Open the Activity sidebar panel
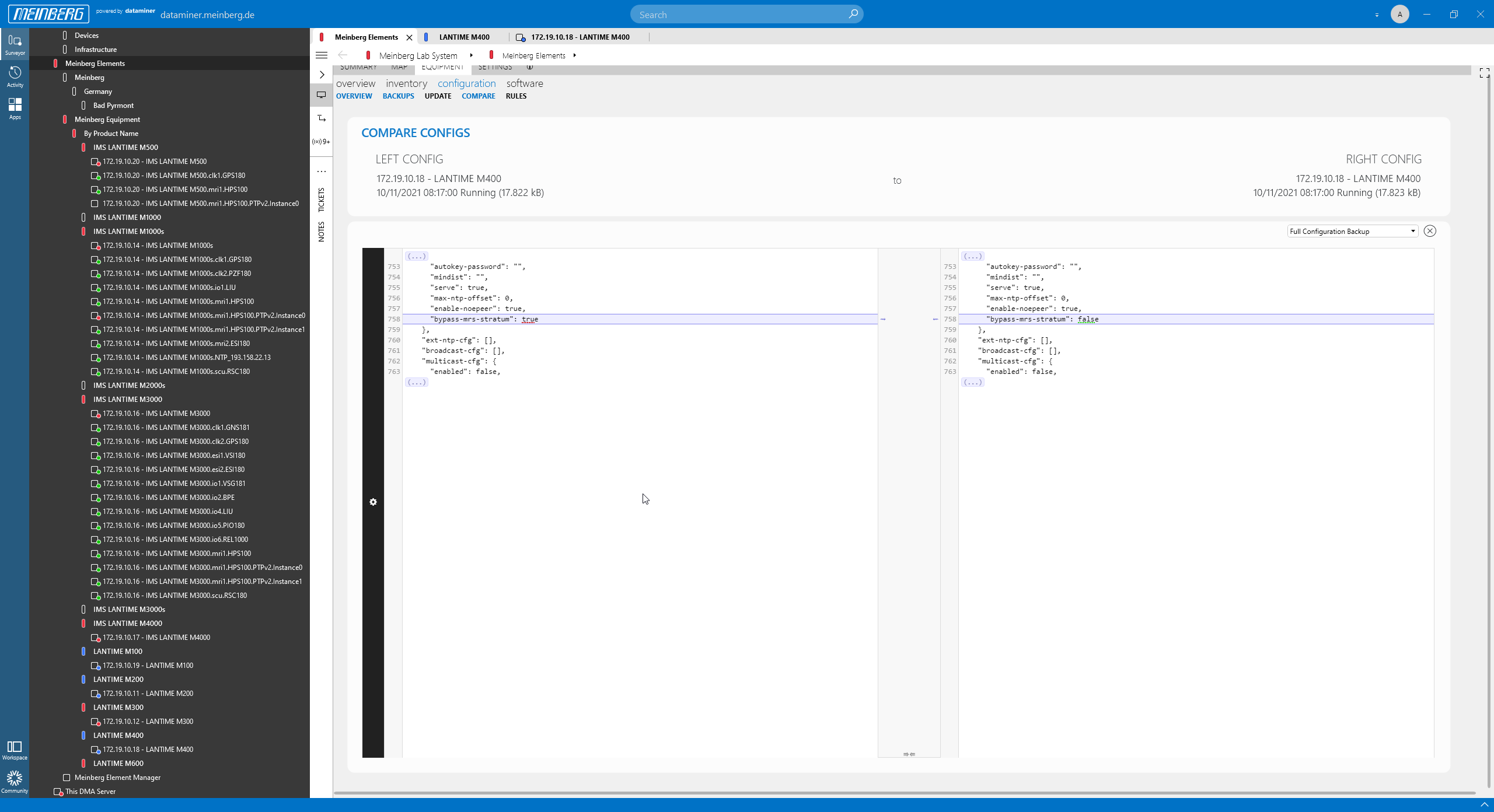The image size is (1494, 812). 15,76
